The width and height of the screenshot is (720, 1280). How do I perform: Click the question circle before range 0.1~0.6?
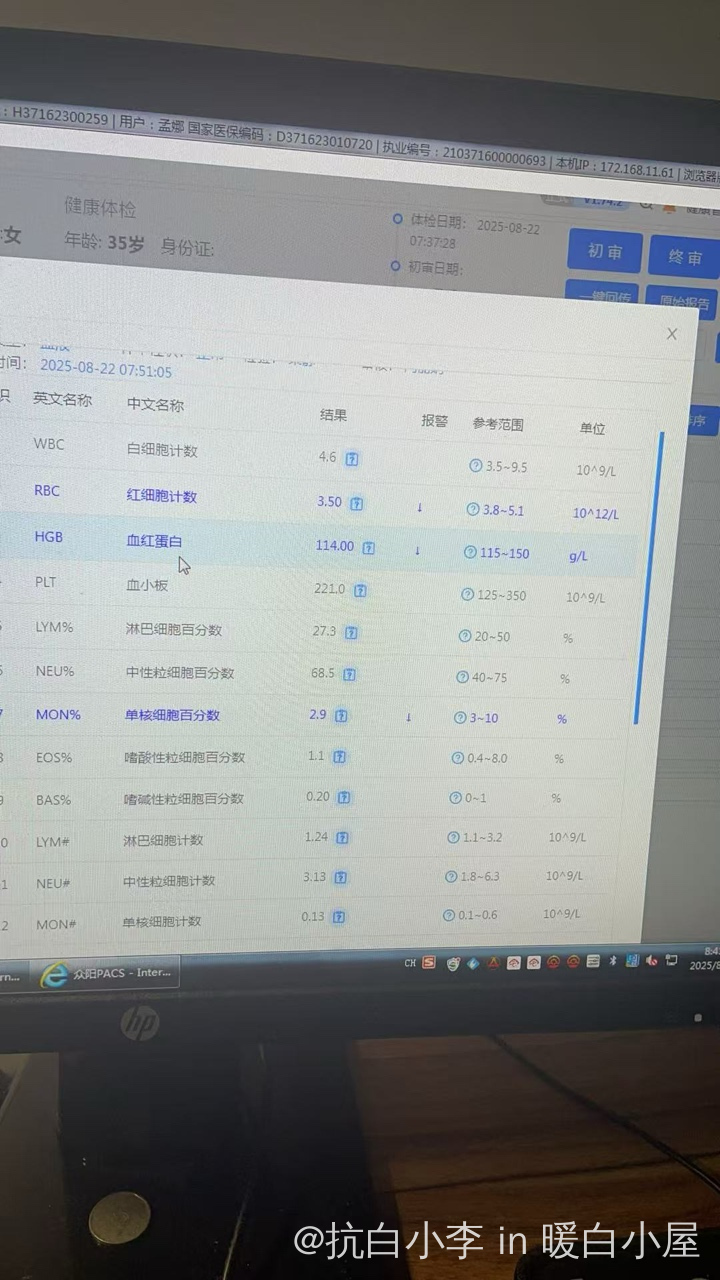point(449,914)
